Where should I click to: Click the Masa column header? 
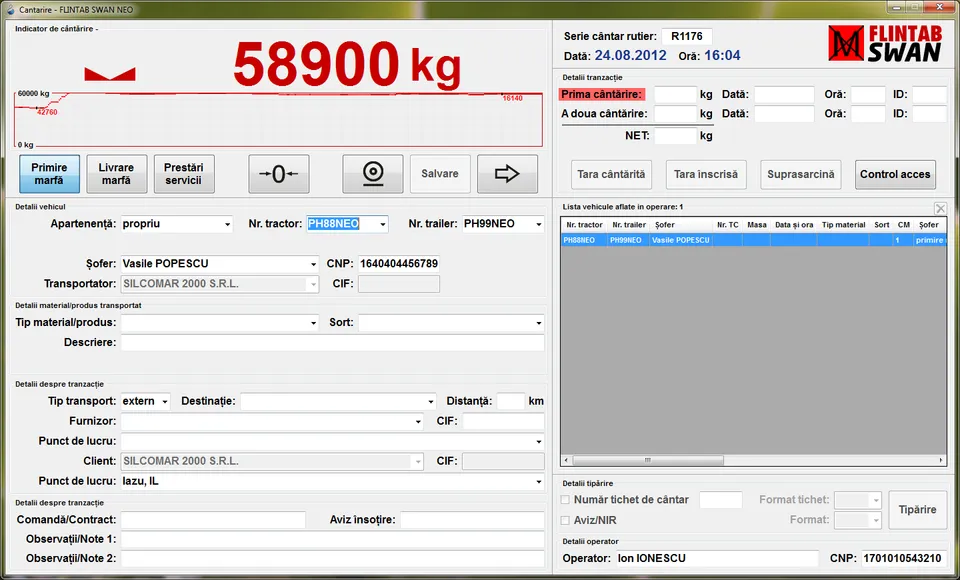click(757, 225)
